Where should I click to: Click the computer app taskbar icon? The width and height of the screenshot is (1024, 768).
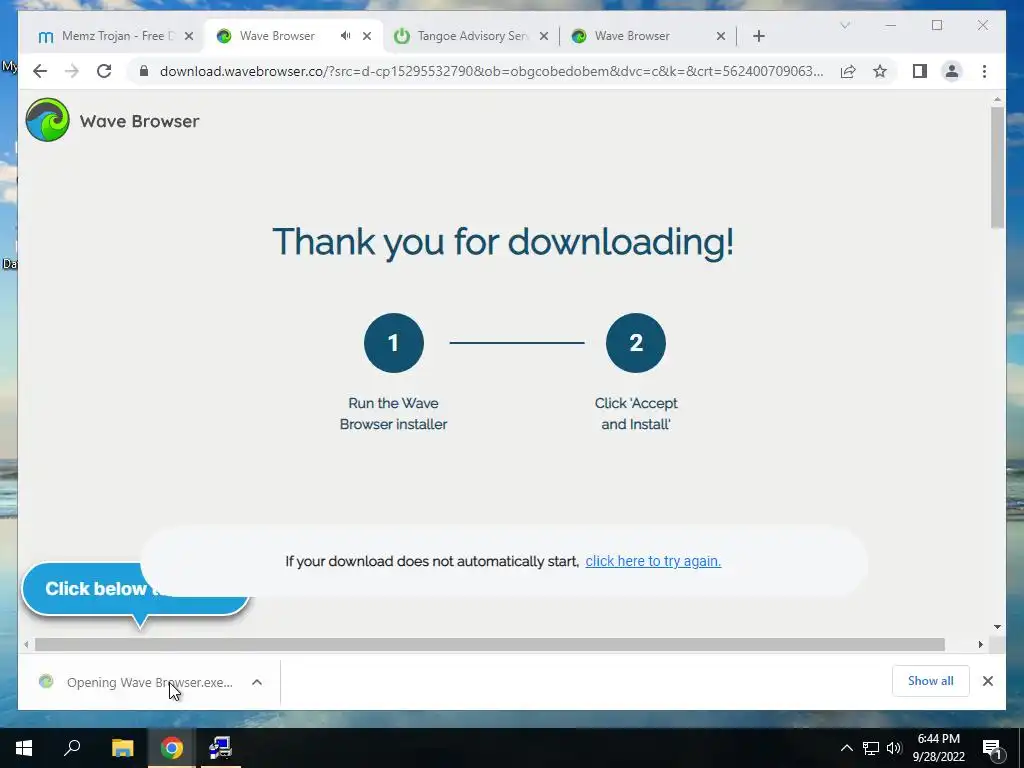point(220,748)
